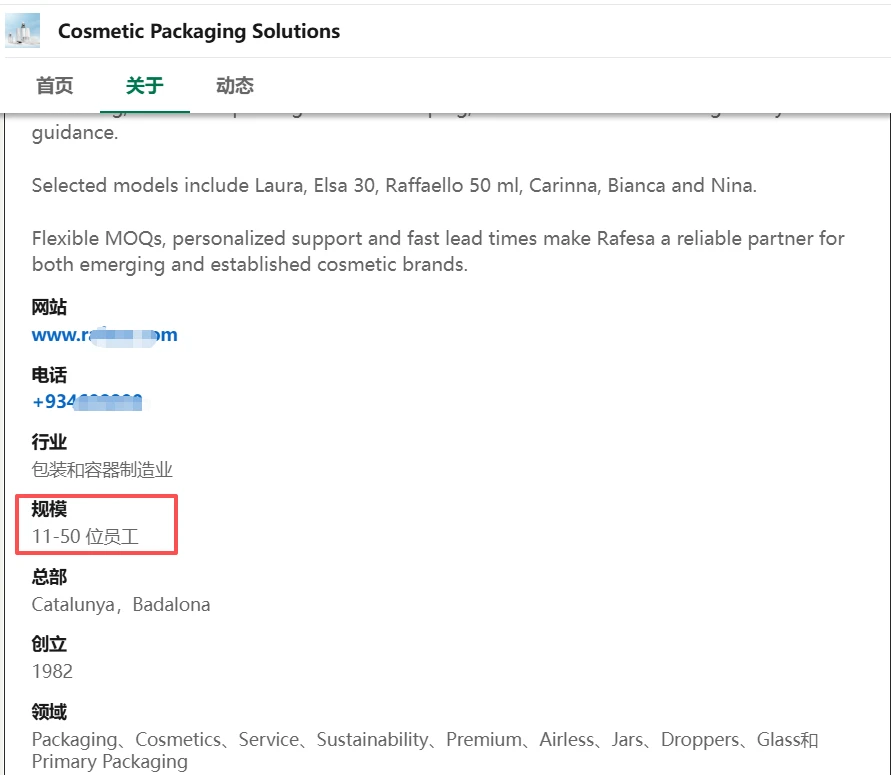This screenshot has height=775, width=891.
Task: Click the 11-50 位员工 company size text
Action: pyautogui.click(x=85, y=536)
